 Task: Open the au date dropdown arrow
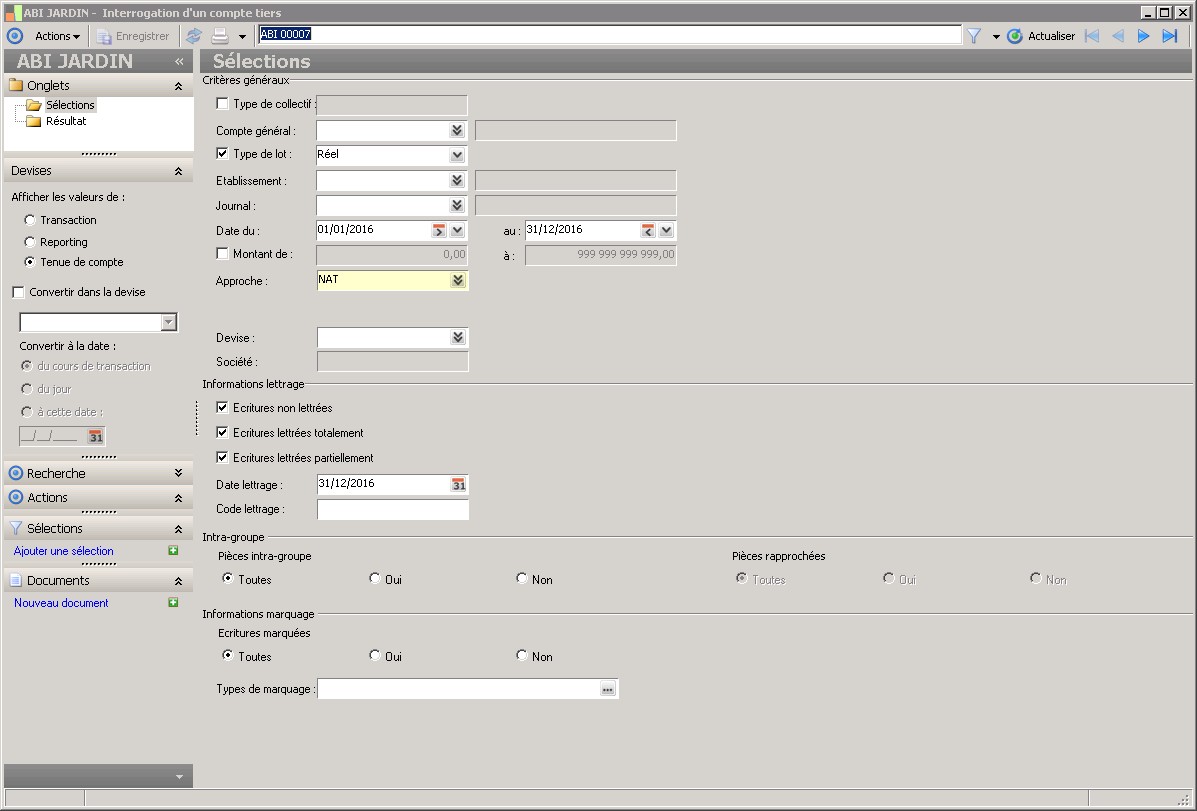[666, 230]
